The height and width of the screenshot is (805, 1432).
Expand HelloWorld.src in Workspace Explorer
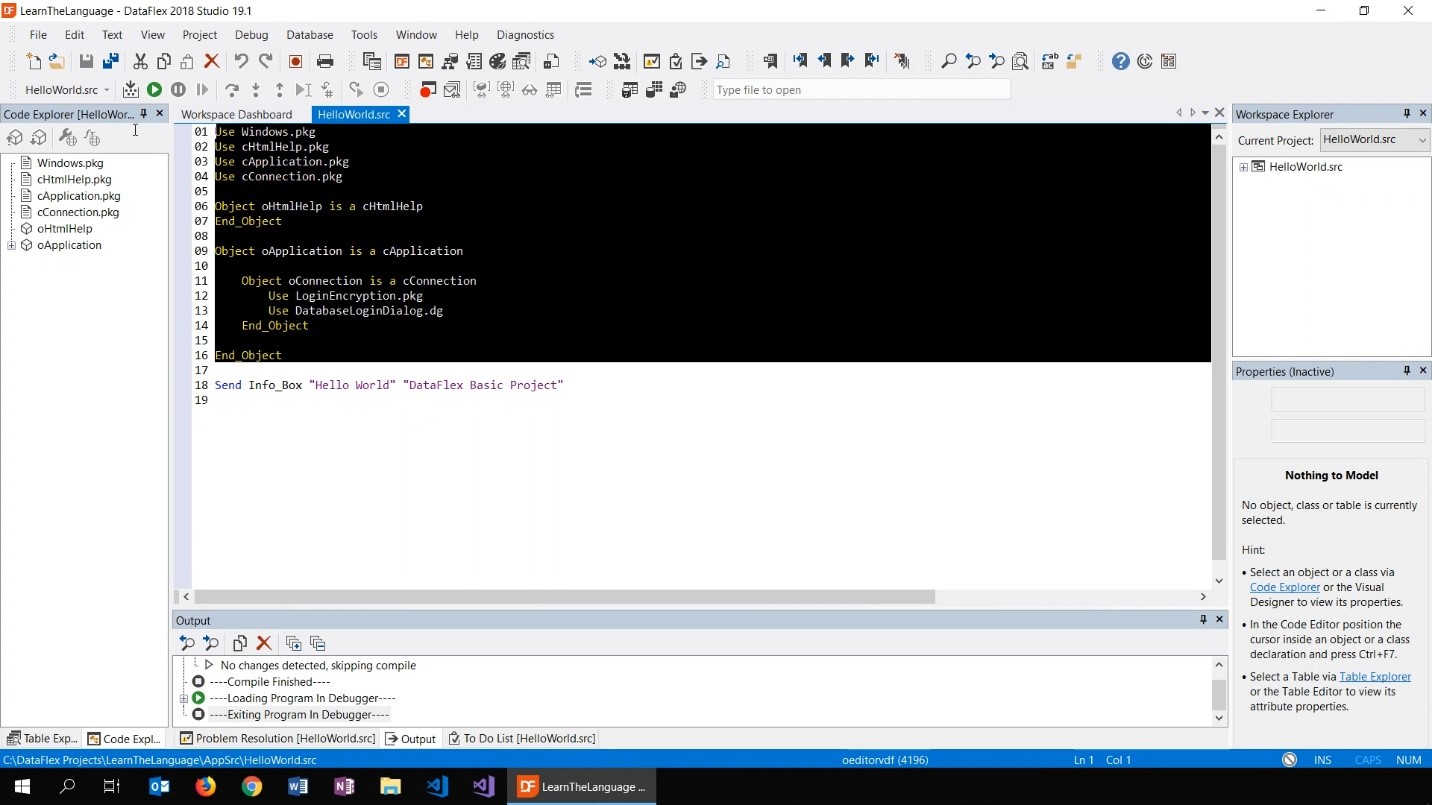point(1244,167)
